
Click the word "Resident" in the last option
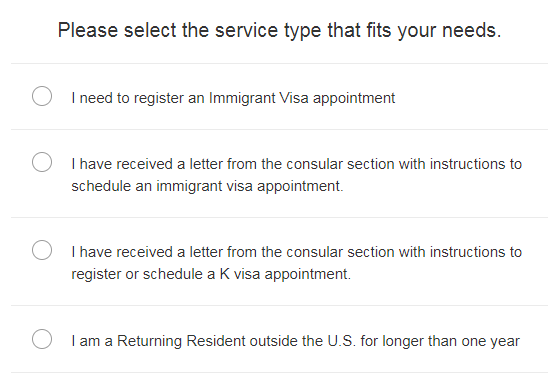[x=216, y=341]
